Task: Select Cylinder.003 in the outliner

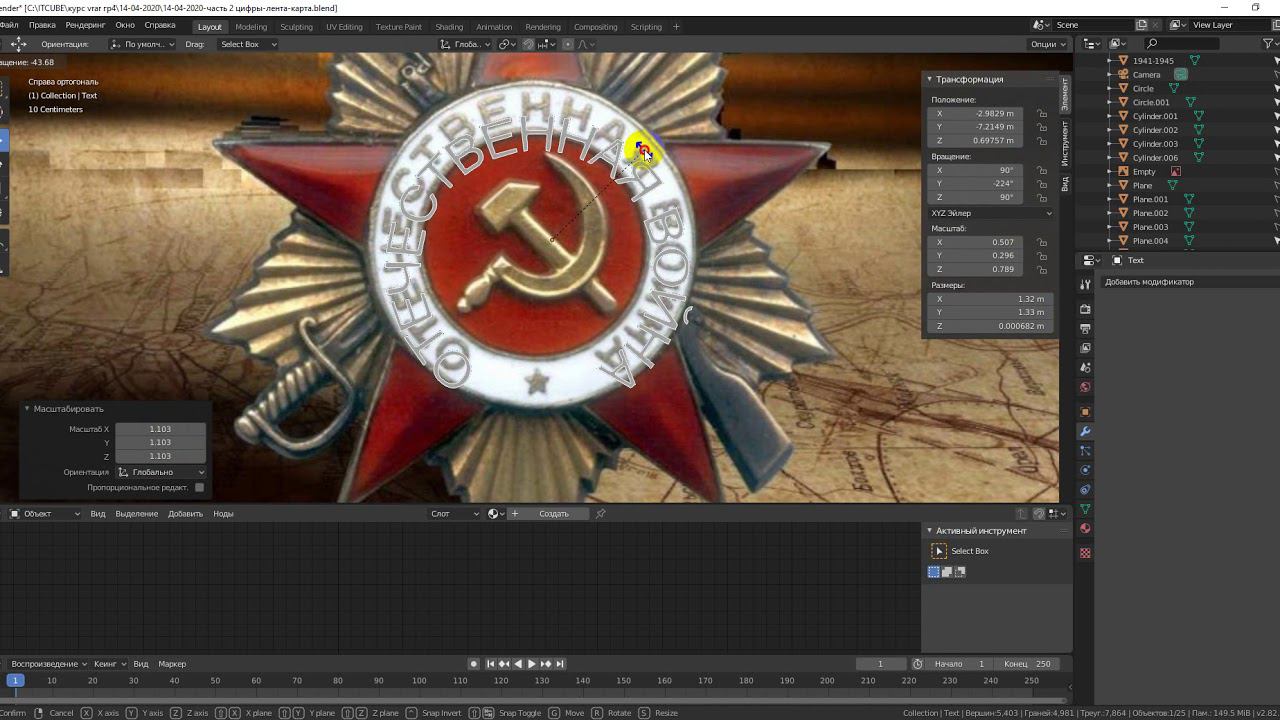Action: (1155, 144)
